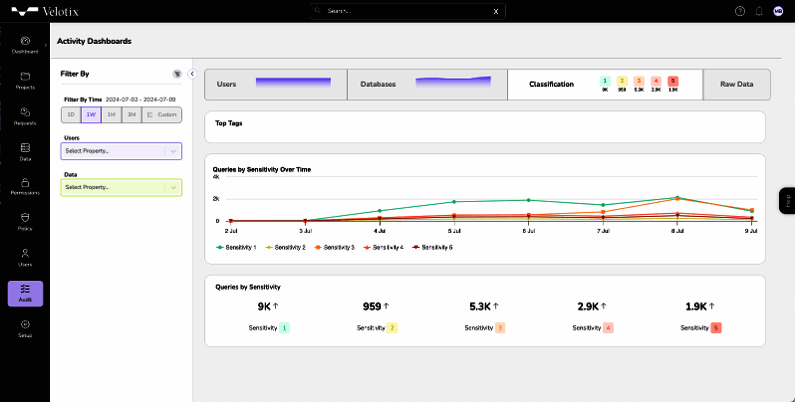Select the Permissions lock icon
Image resolution: width=795 pixels, height=402 pixels.
point(25,184)
